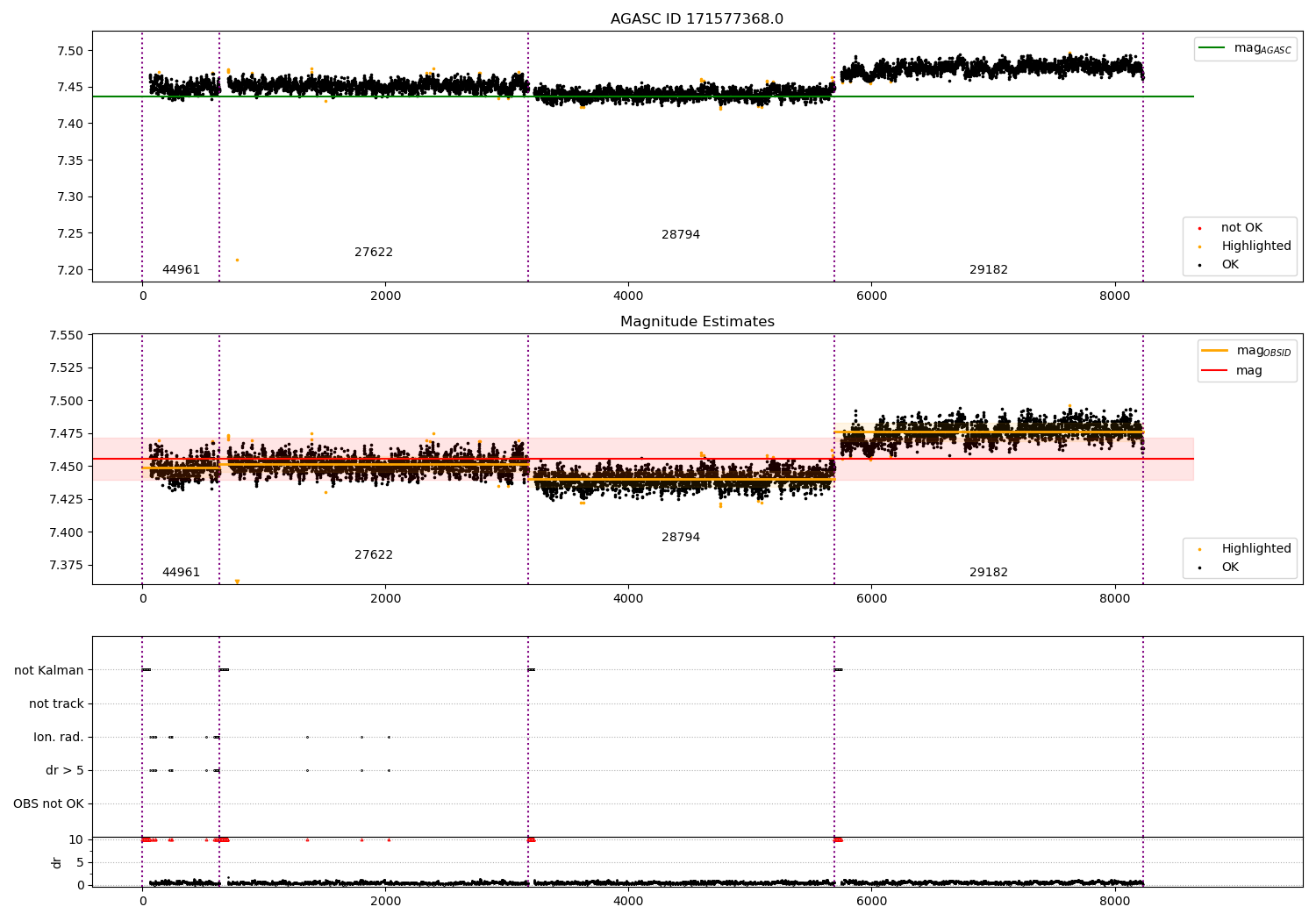
Task: Click x-tick 4000 under the bottom plot
Action: 628,902
